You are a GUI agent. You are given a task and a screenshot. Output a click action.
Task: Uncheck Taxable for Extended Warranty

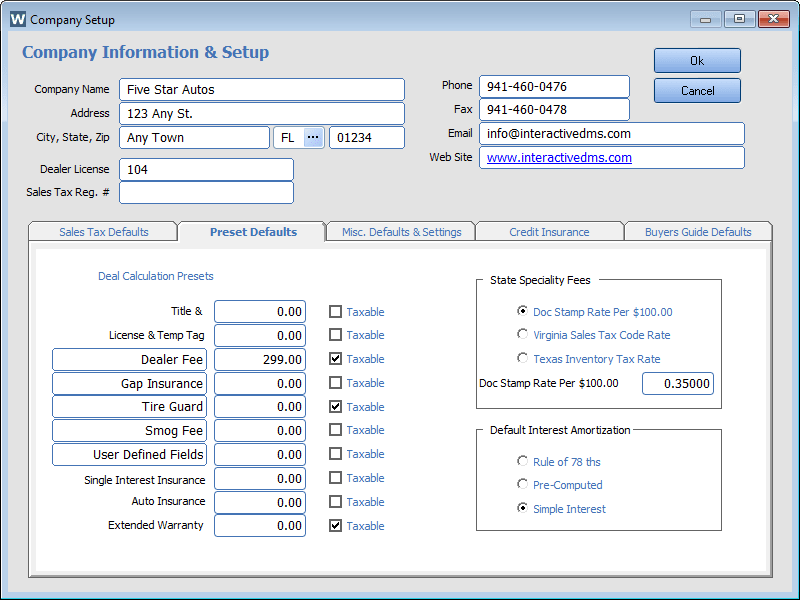coord(336,525)
